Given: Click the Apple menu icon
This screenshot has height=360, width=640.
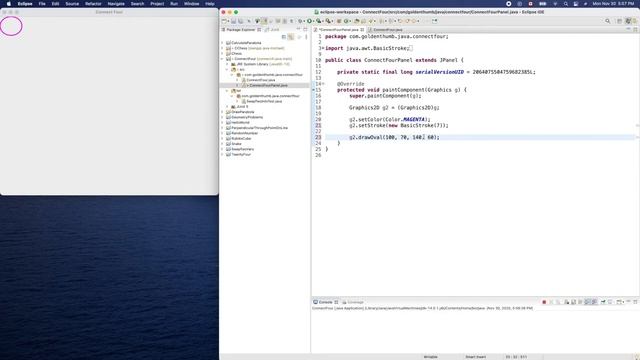Looking at the screenshot, I should click(9, 4).
